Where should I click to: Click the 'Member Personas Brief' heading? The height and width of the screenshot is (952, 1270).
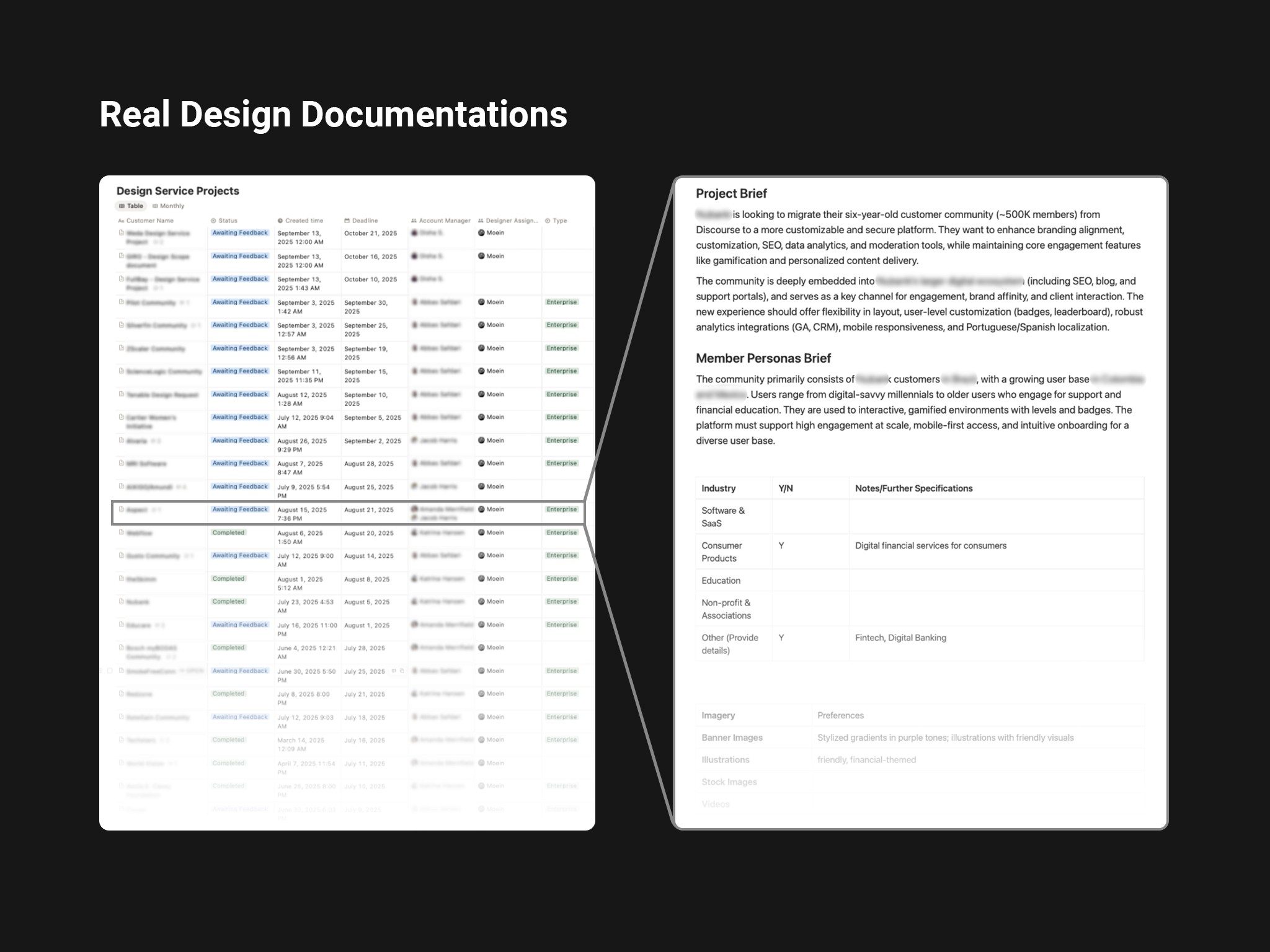click(763, 358)
